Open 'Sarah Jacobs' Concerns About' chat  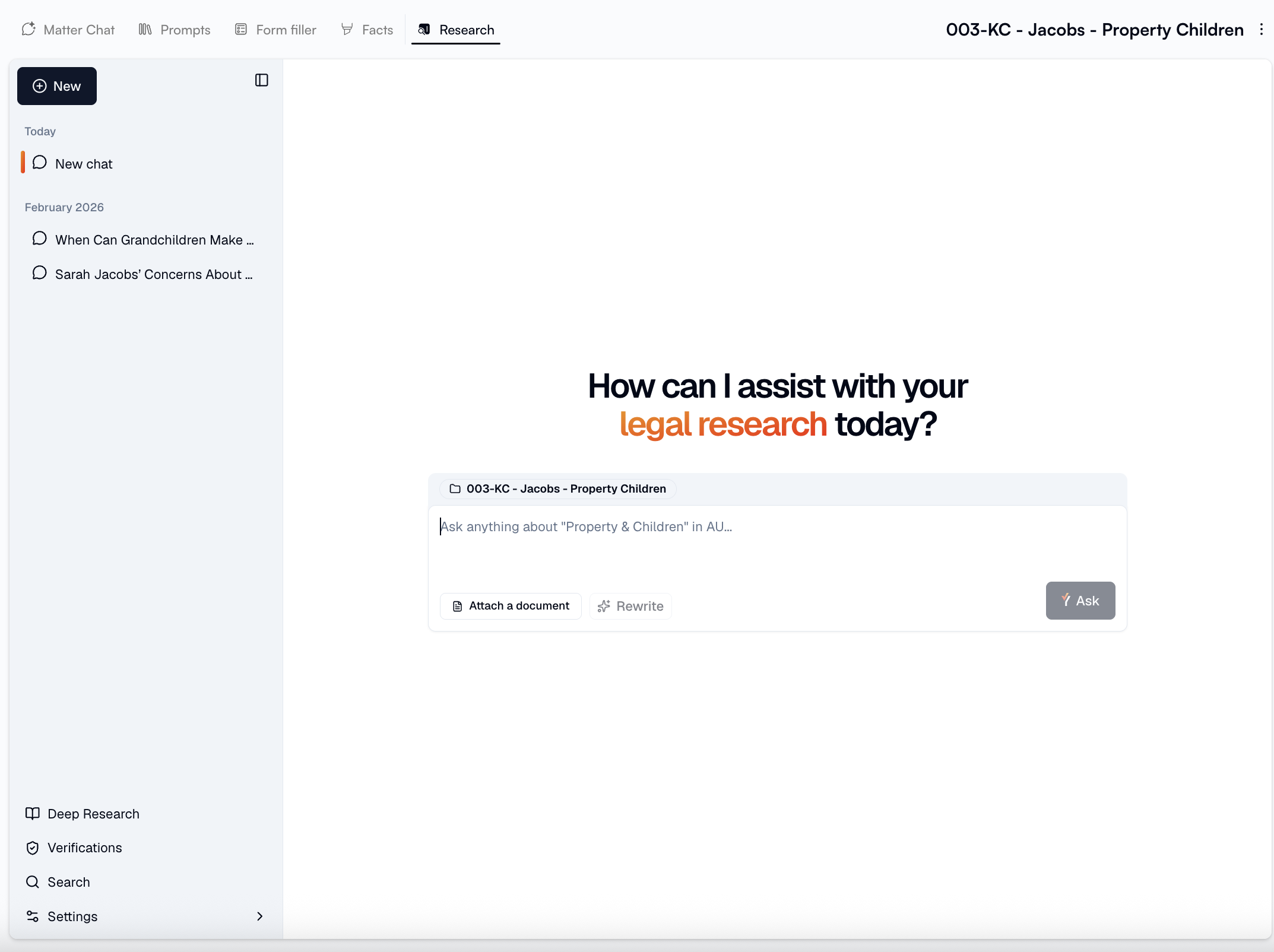click(154, 274)
